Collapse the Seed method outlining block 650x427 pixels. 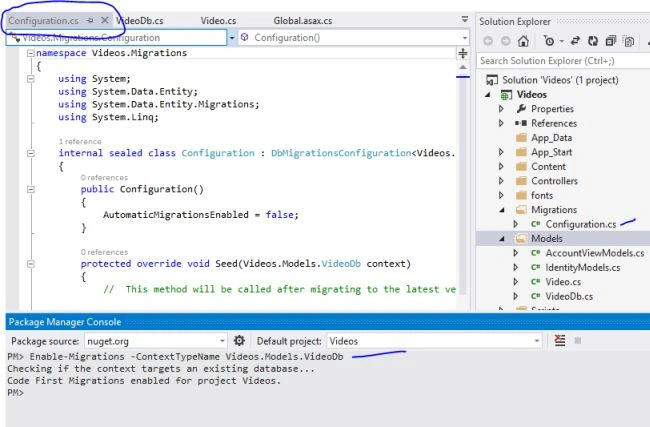[x=30, y=264]
